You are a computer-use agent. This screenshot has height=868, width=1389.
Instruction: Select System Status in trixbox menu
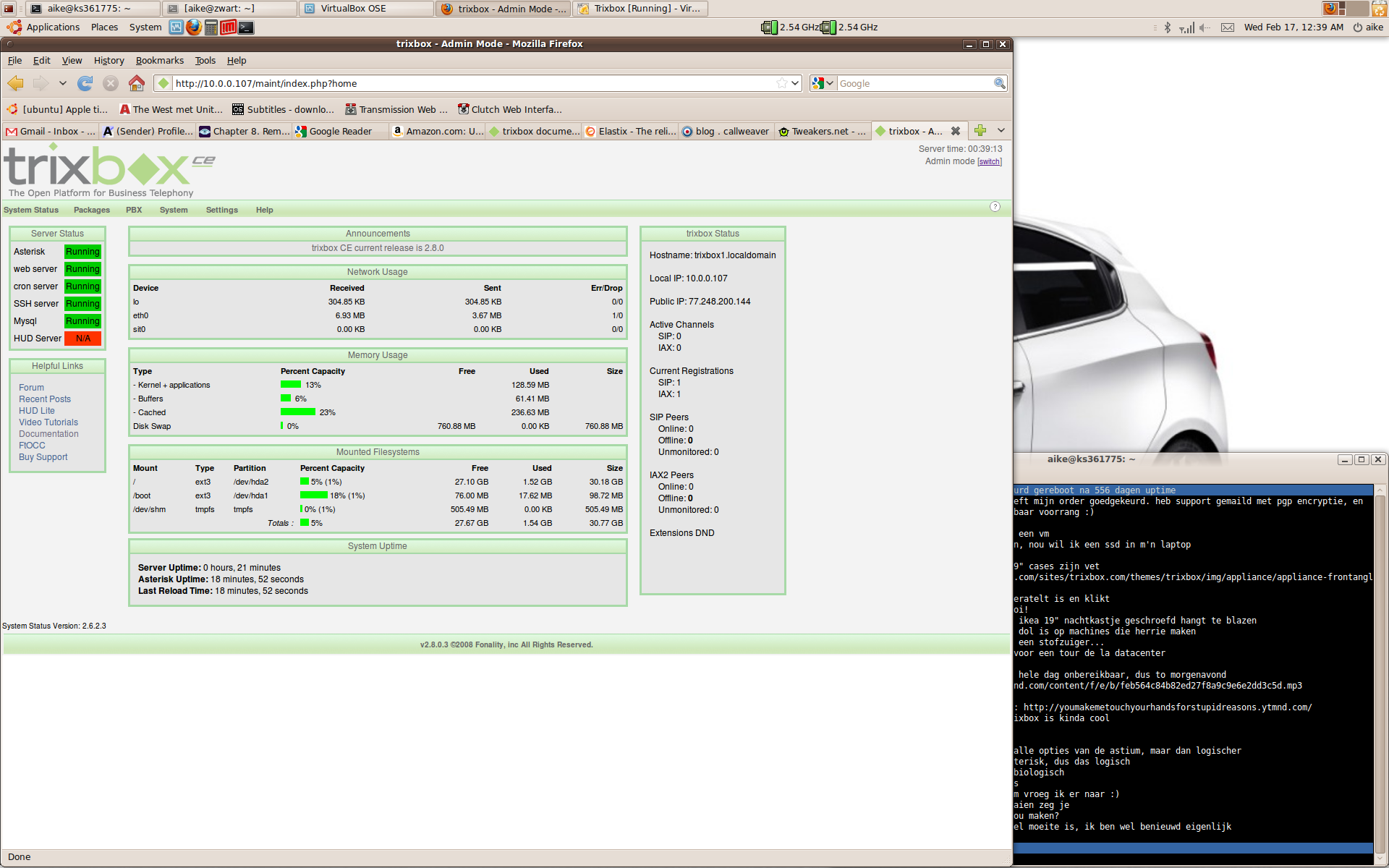[31, 210]
